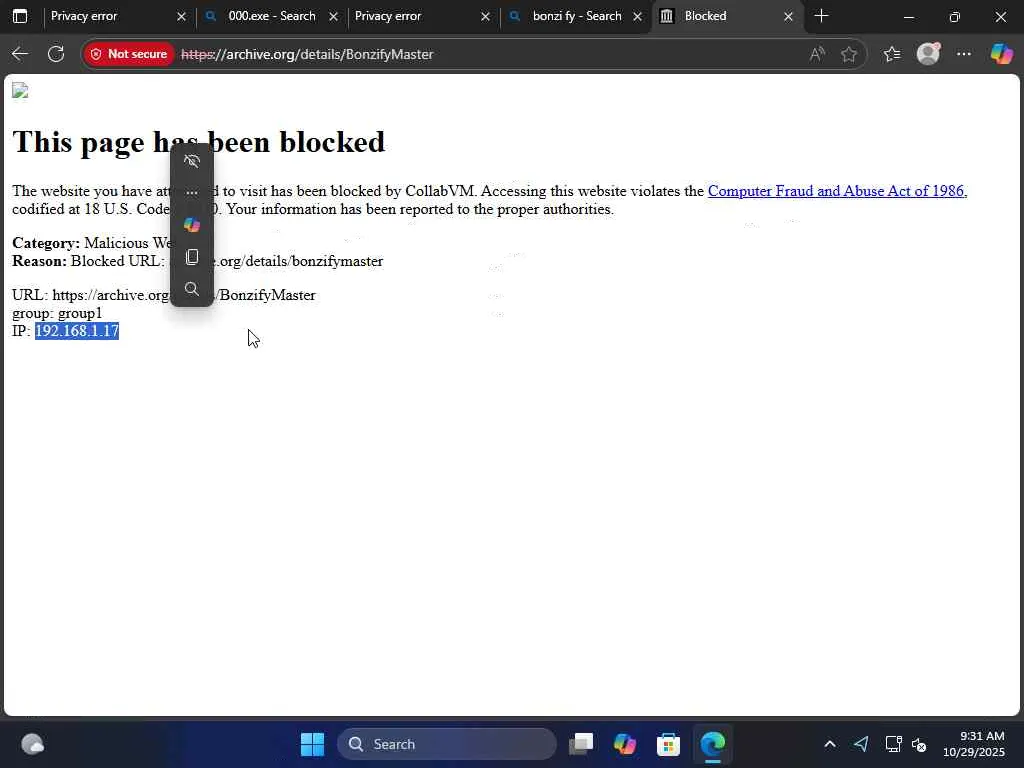The height and width of the screenshot is (768, 1024).
Task: Click the muted volume tray icon
Action: (920, 744)
